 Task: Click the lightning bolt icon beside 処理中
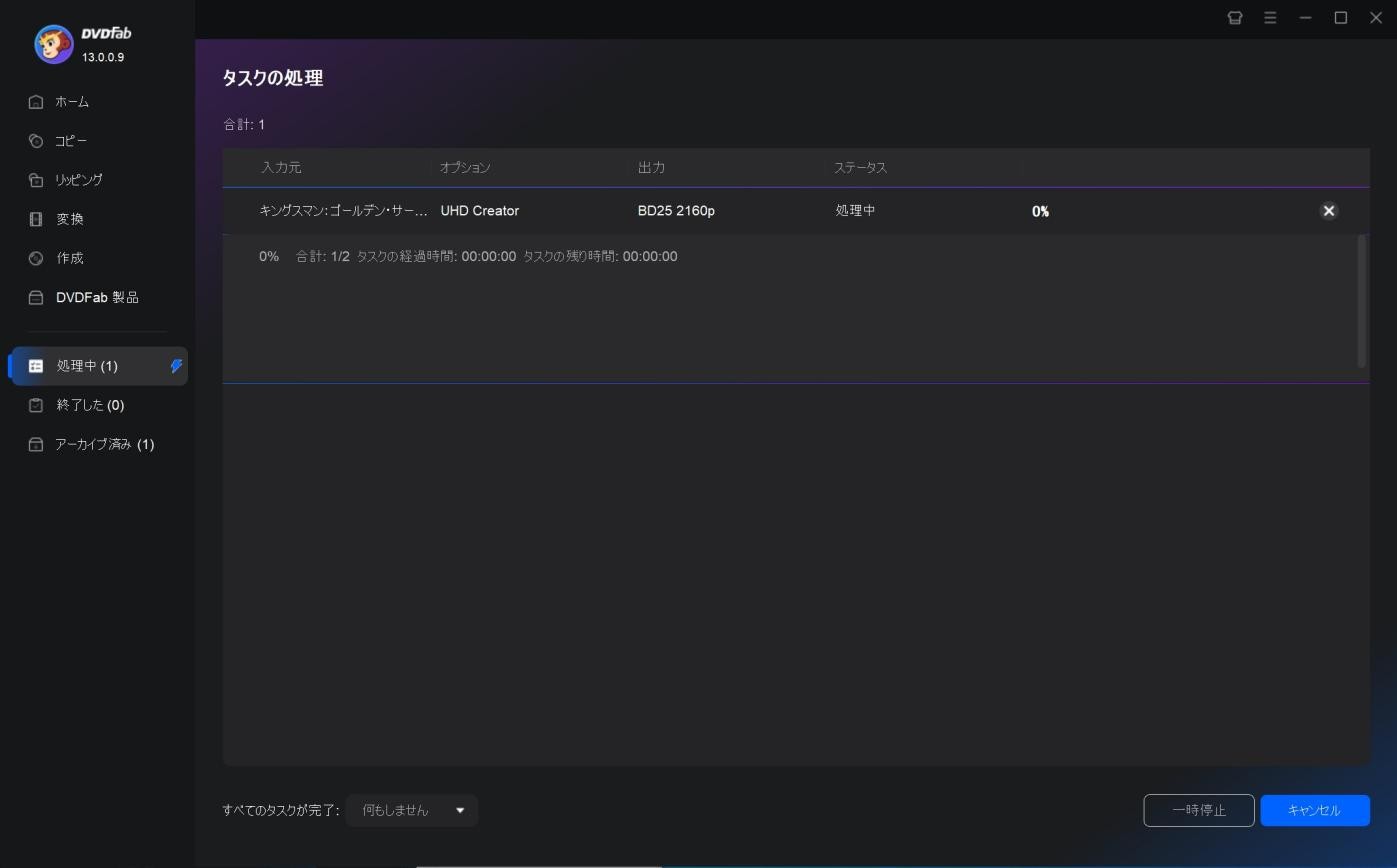176,366
